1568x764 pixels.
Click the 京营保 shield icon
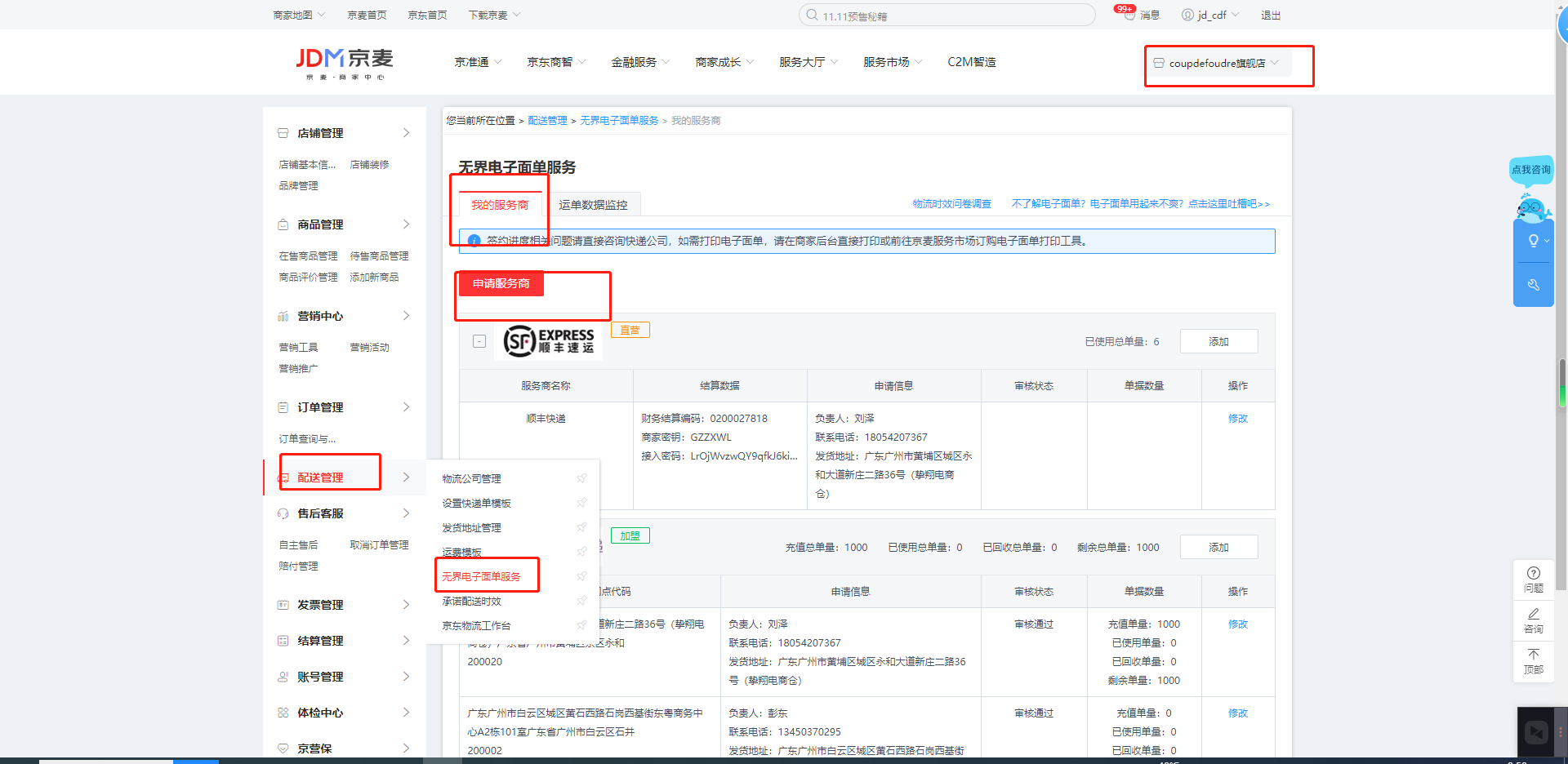click(x=283, y=748)
